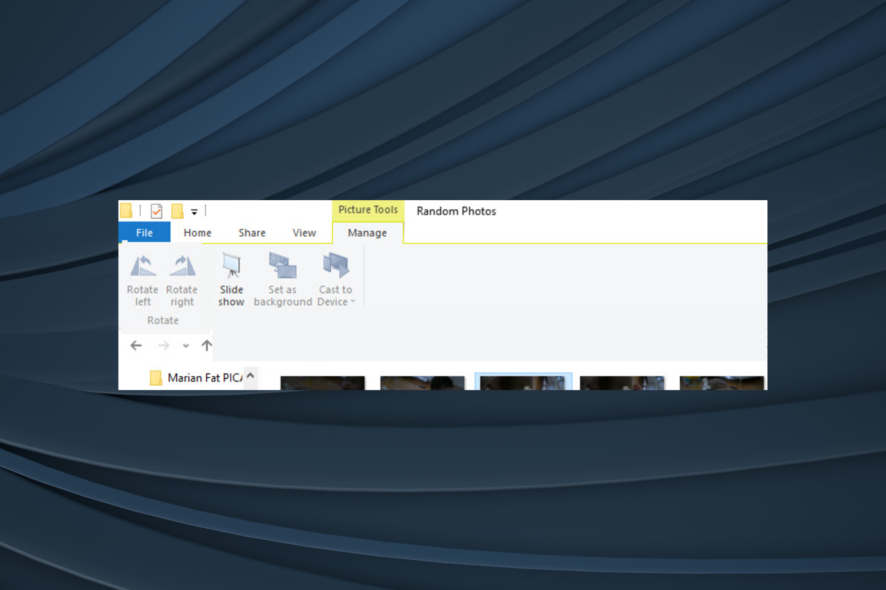Click the Random Photos window title
886x590 pixels.
point(456,211)
